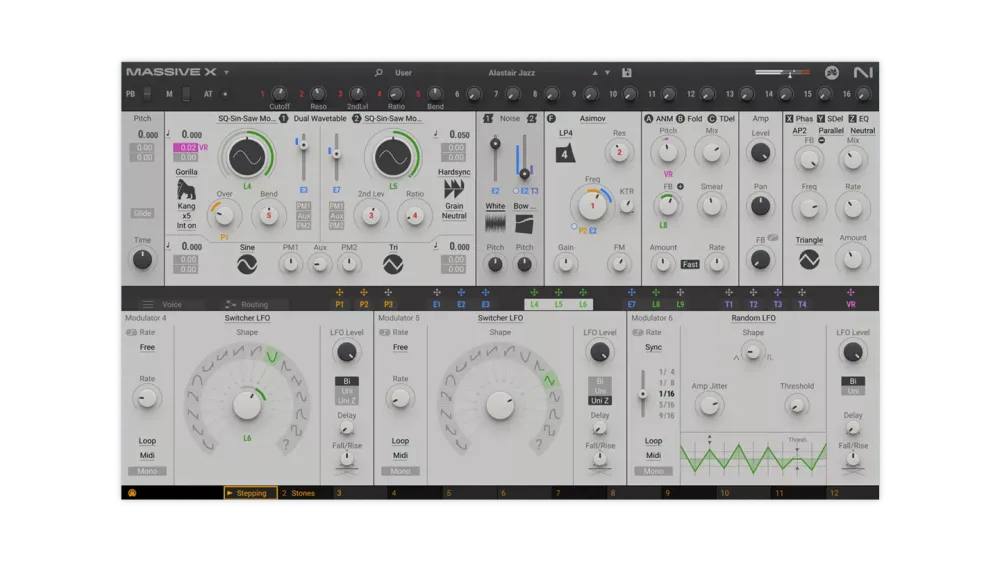Open the AP2 phaser mode menu

tap(799, 131)
